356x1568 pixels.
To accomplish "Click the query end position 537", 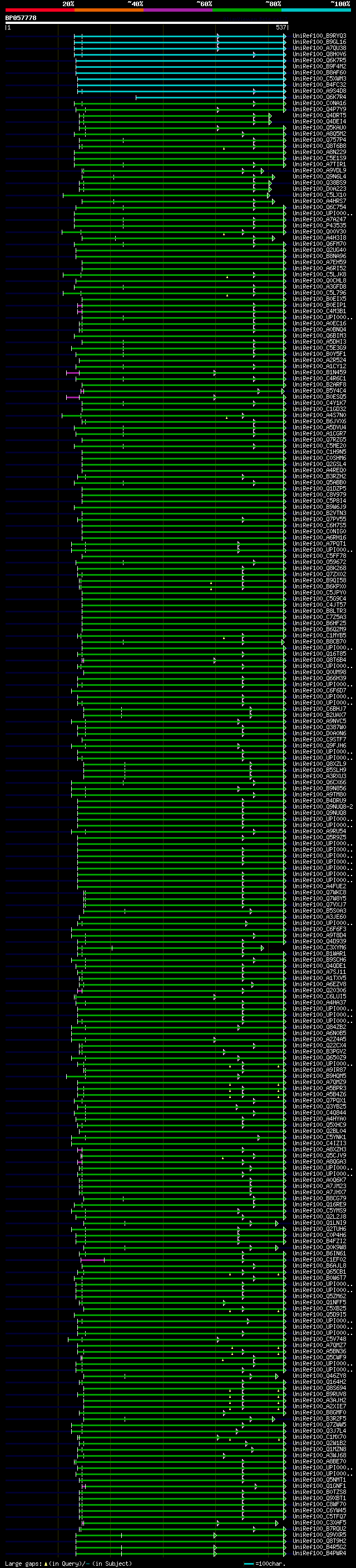I will pyautogui.click(x=280, y=27).
